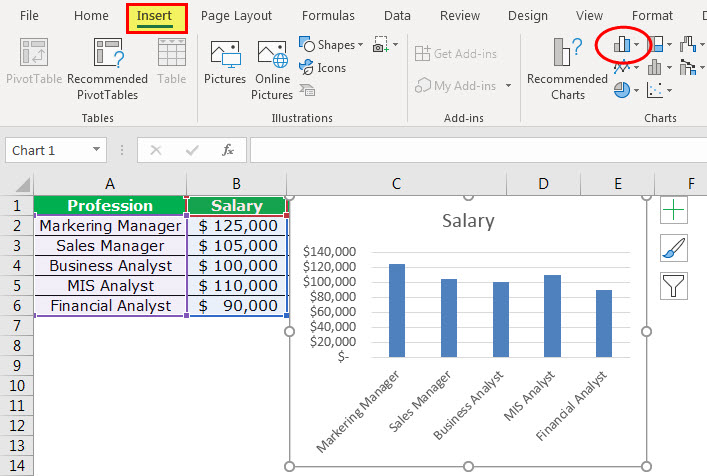
Task: Open the Chart Filters funnel button
Action: pos(674,286)
